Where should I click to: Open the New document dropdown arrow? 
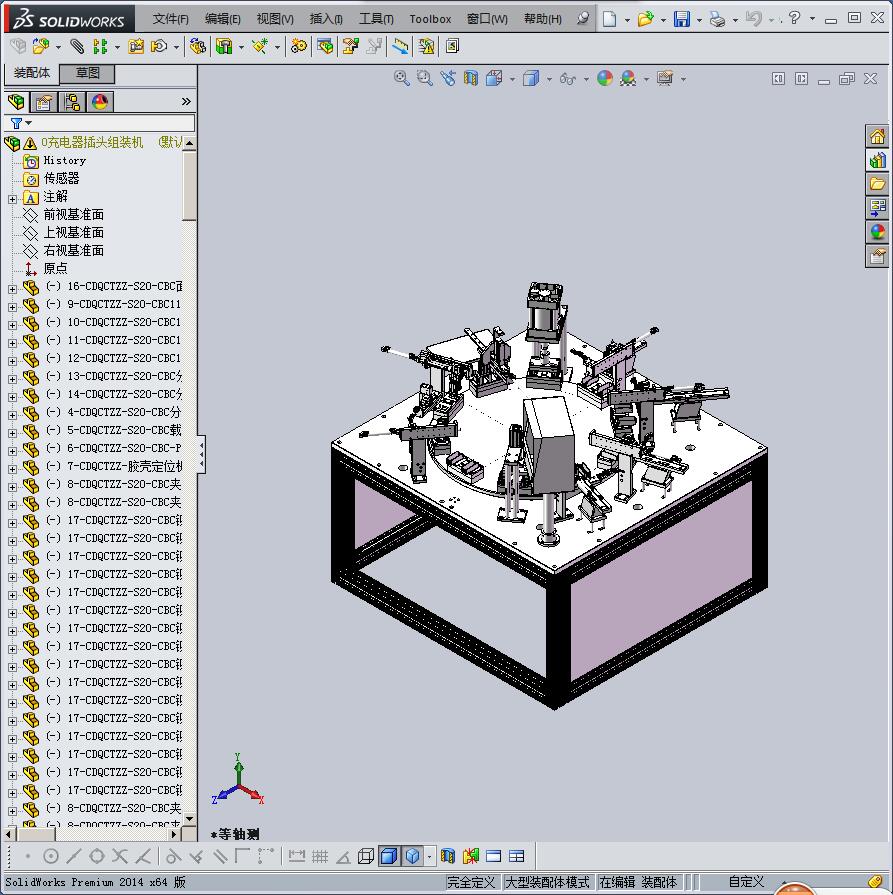[x=627, y=20]
